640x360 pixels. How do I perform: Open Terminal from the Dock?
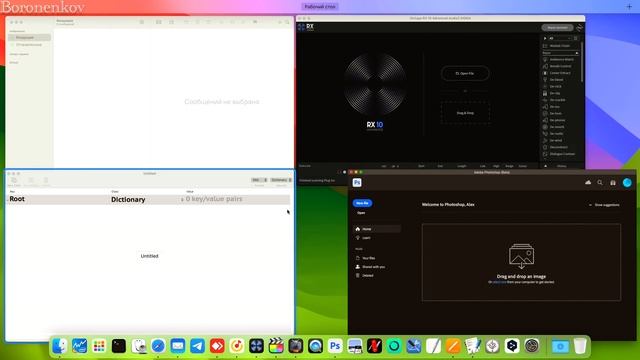point(118,346)
